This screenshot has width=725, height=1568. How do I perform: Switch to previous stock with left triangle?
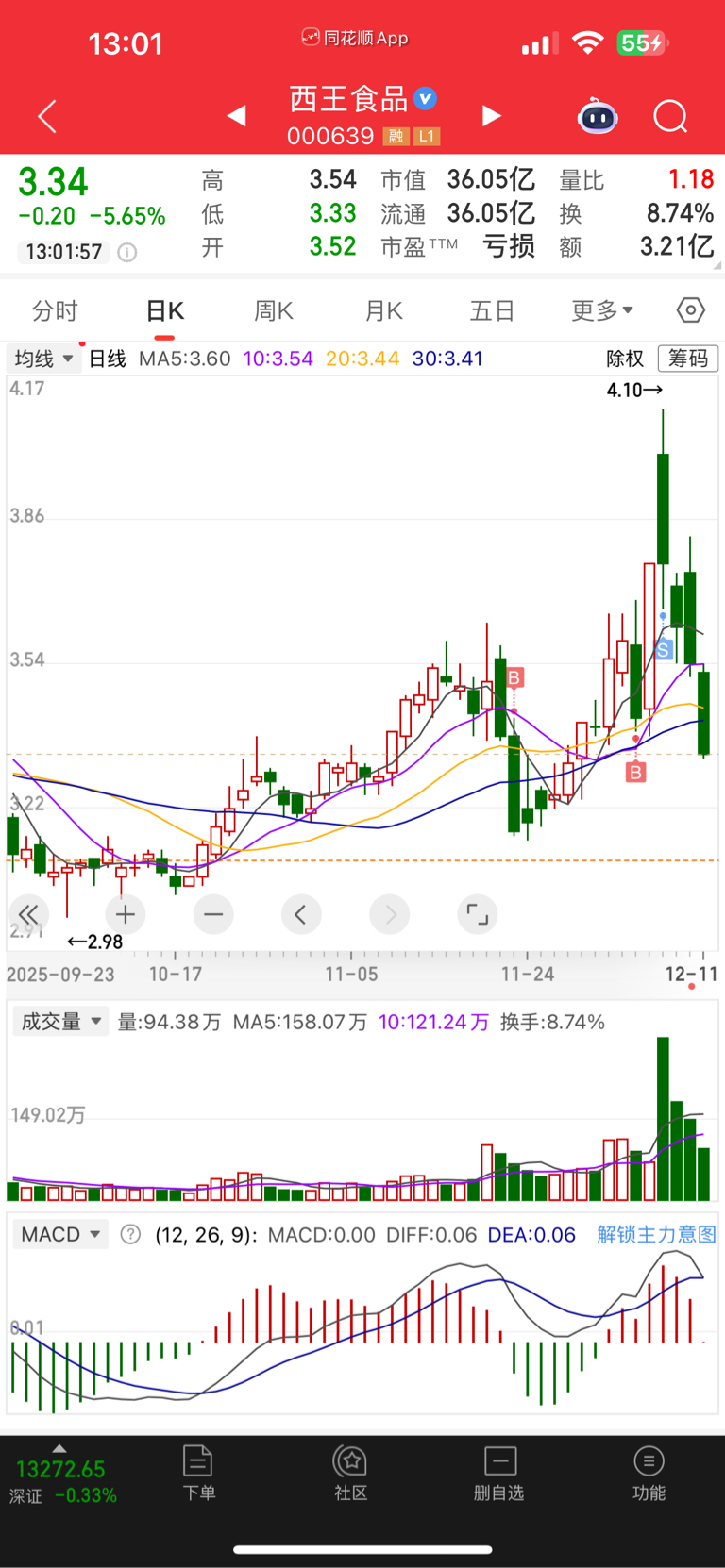[237, 115]
